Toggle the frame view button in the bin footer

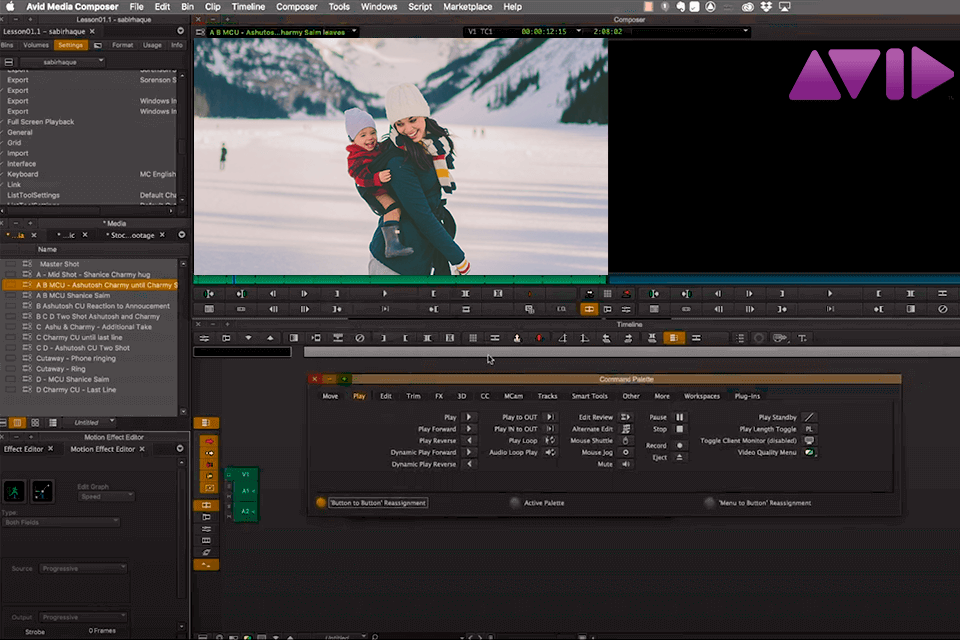coord(35,423)
